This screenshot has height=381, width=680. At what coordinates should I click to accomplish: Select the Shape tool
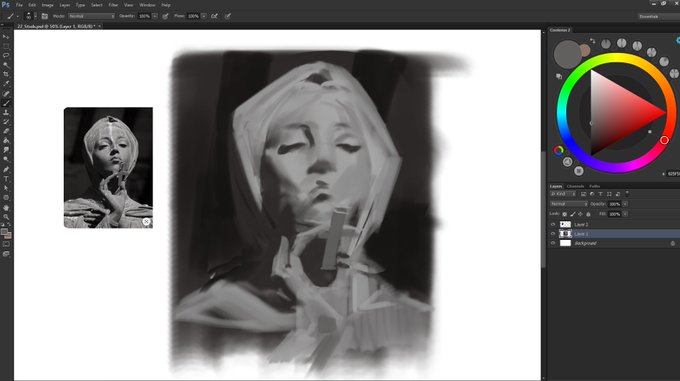pos(6,198)
